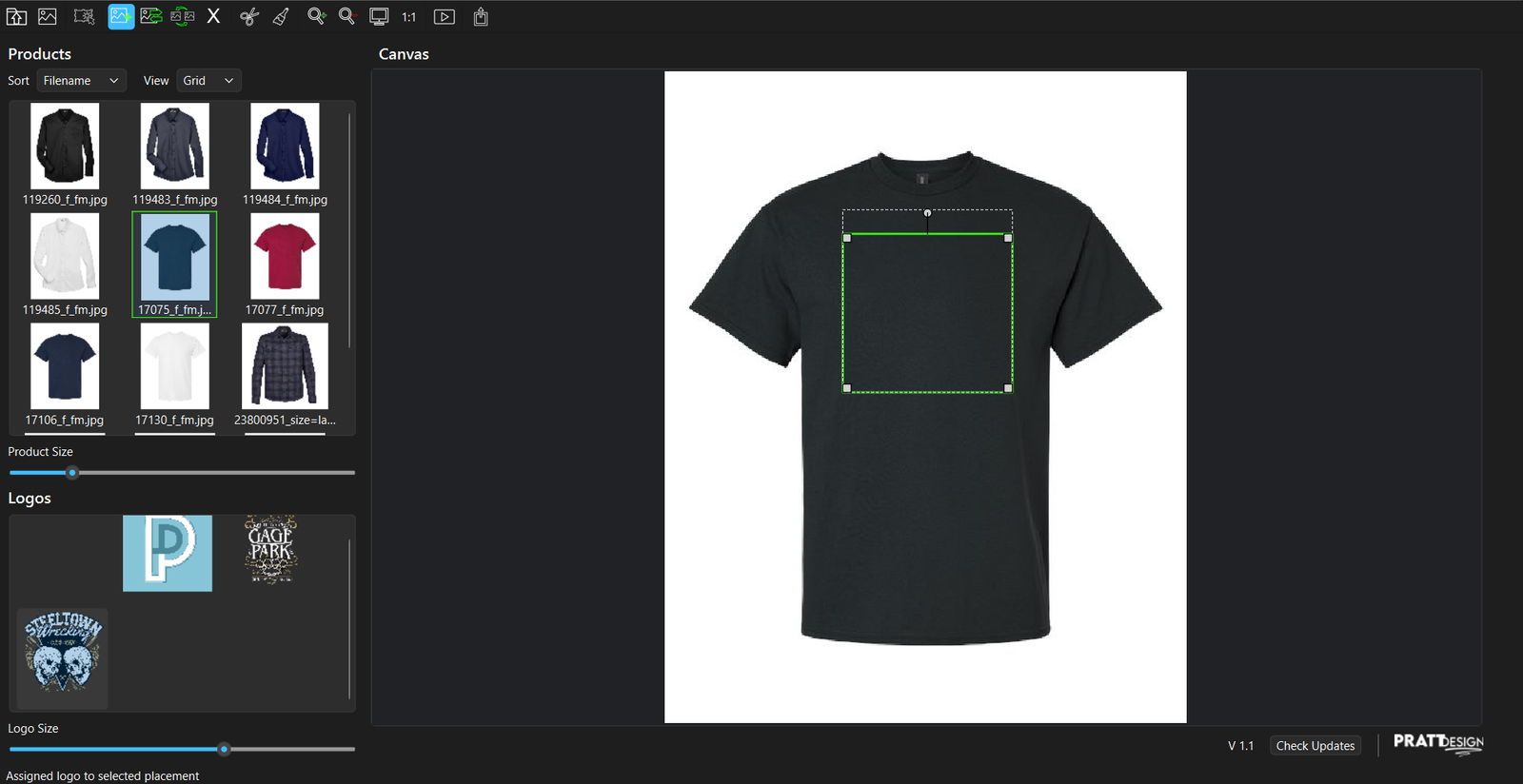This screenshot has height=784, width=1523.
Task: Click the export share icon
Action: coord(481,16)
